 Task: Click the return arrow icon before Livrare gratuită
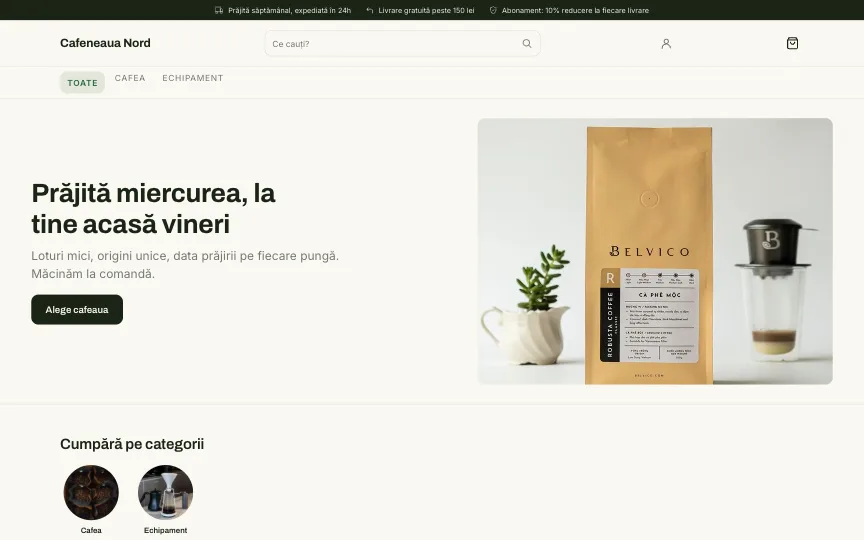click(x=370, y=10)
